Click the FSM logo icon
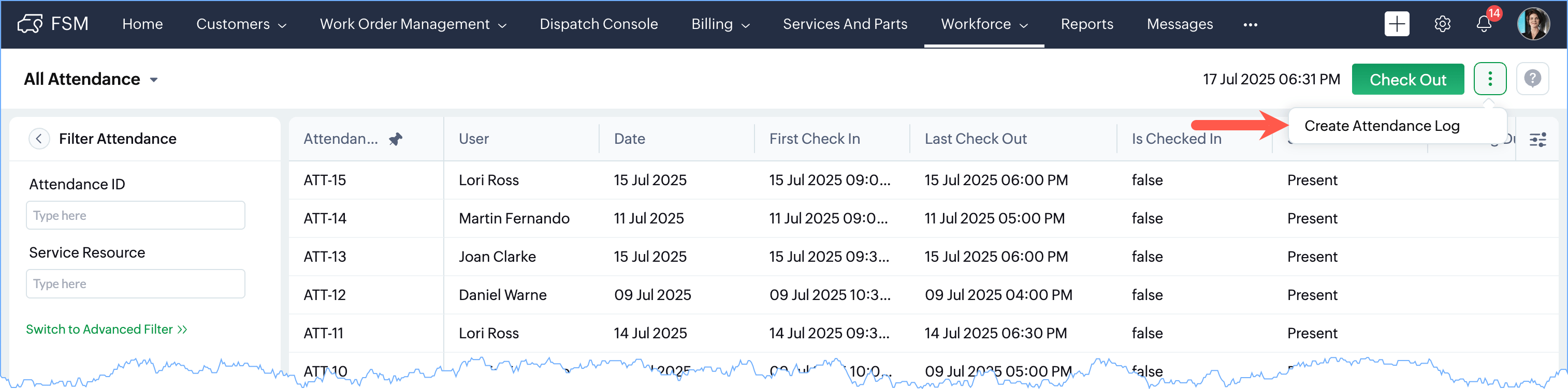This screenshot has height=389, width=1568. click(30, 24)
